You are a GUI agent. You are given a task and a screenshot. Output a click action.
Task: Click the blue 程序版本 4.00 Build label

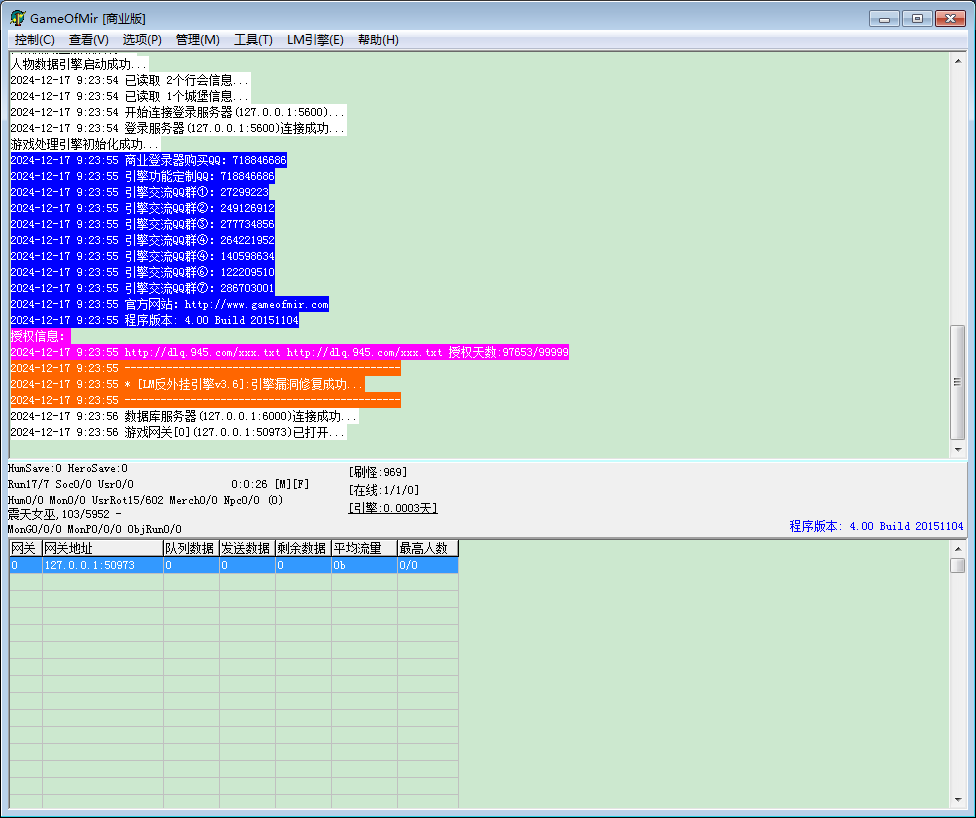[x=876, y=527]
